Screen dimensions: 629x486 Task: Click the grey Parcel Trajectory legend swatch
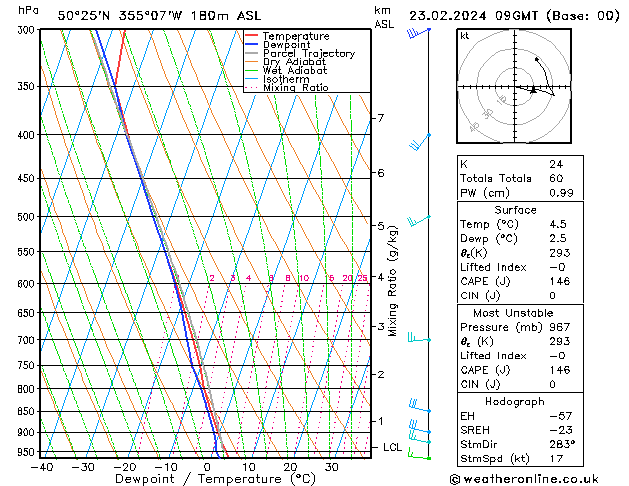[x=252, y=53]
